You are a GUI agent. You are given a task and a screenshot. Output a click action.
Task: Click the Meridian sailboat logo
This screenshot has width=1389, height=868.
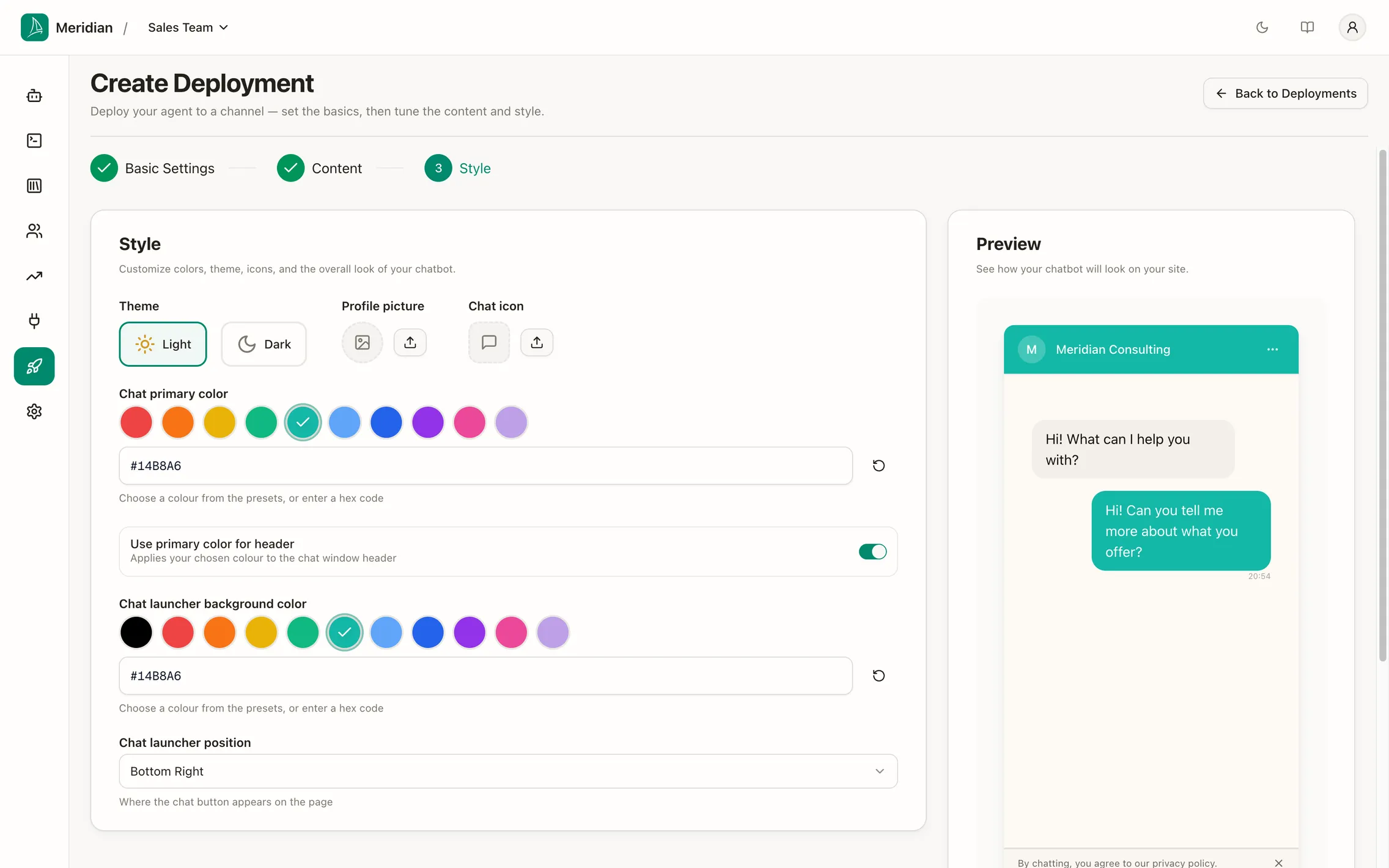click(34, 28)
